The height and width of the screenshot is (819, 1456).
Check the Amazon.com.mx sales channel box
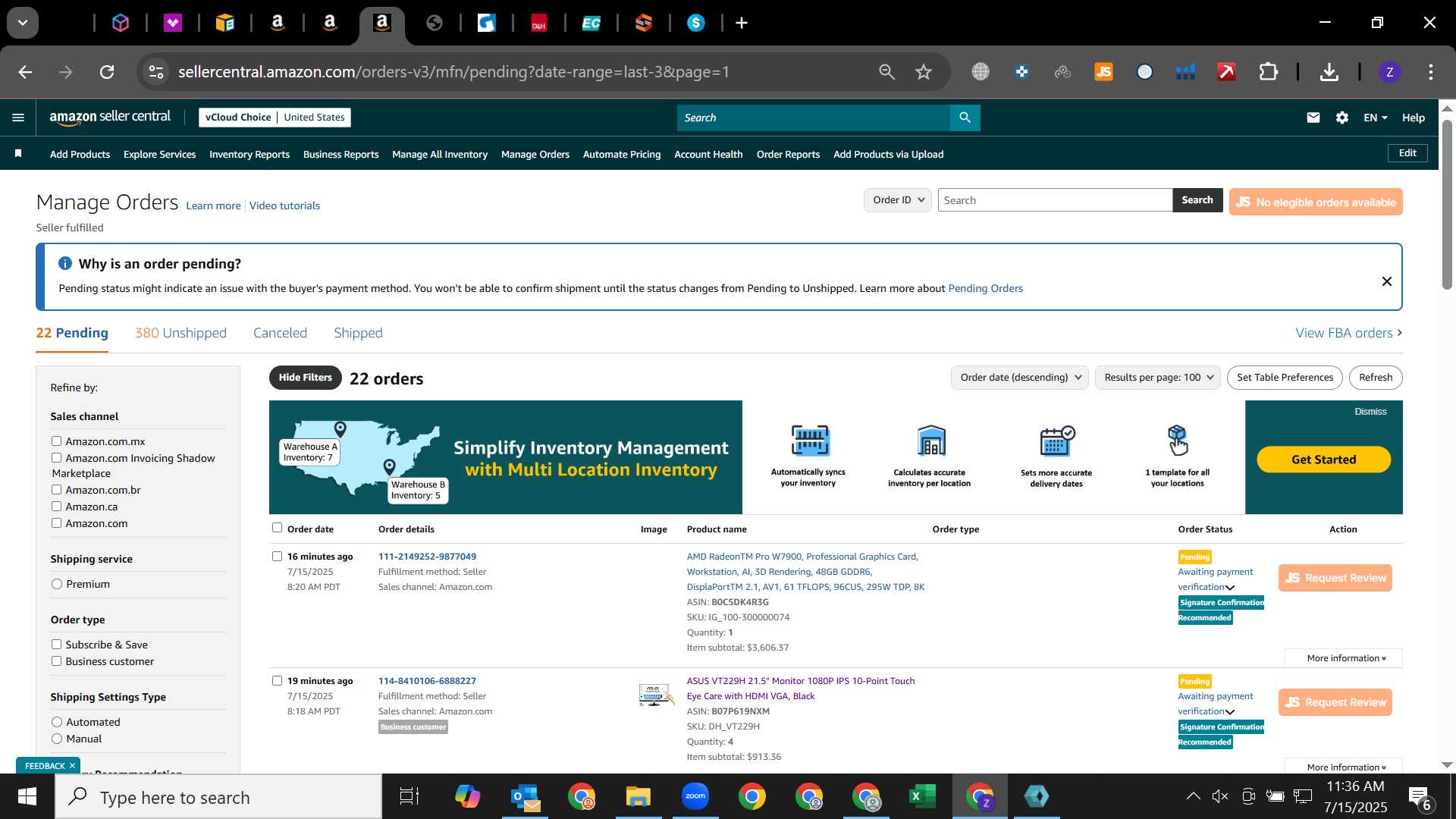tap(56, 441)
